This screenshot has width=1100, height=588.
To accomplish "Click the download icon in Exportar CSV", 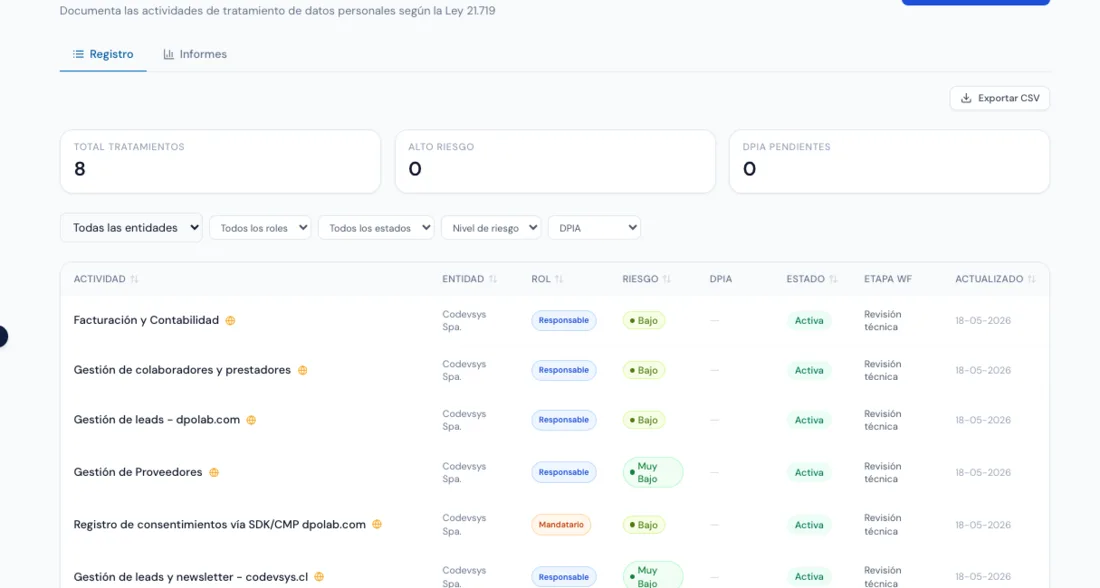I will click(x=966, y=98).
